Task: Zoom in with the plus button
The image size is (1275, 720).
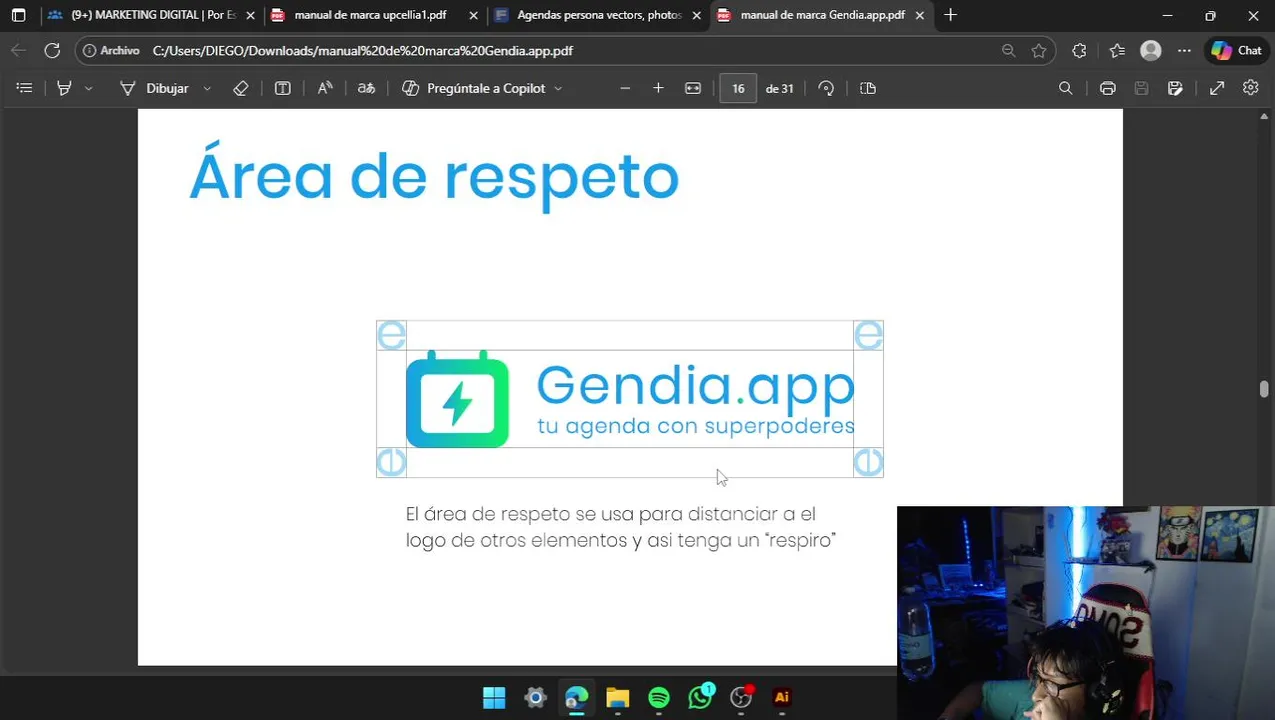Action: [658, 88]
